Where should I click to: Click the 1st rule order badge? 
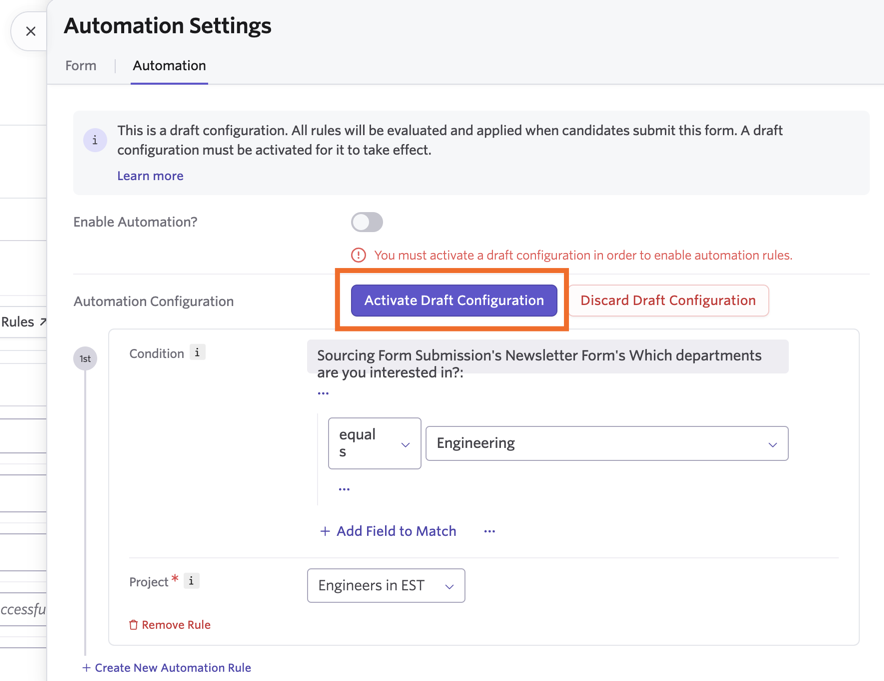click(x=85, y=359)
